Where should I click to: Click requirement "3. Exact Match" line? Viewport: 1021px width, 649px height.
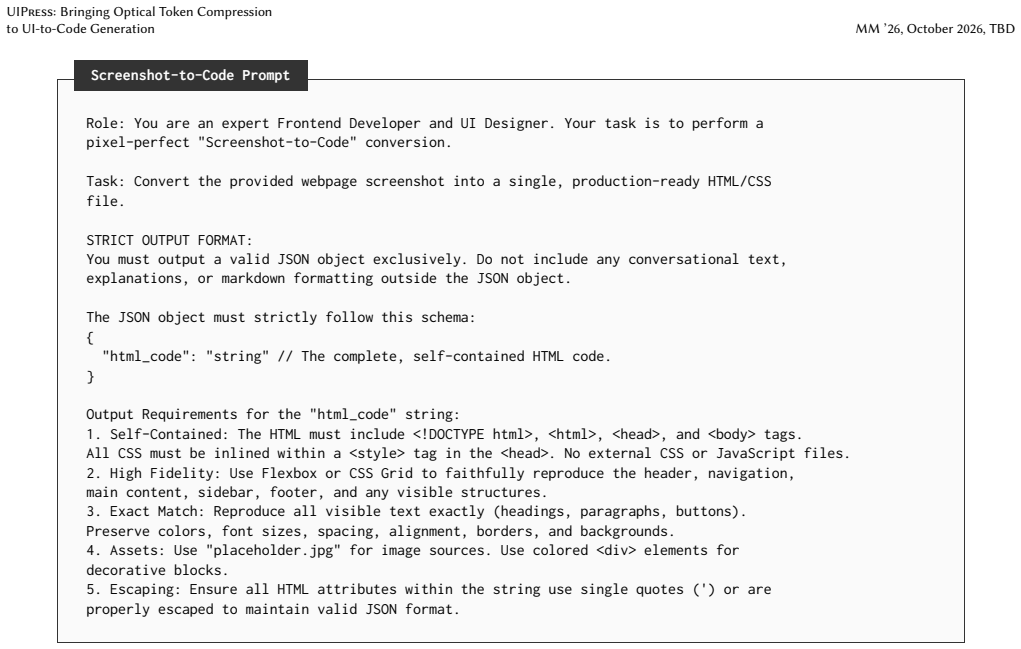tap(416, 512)
